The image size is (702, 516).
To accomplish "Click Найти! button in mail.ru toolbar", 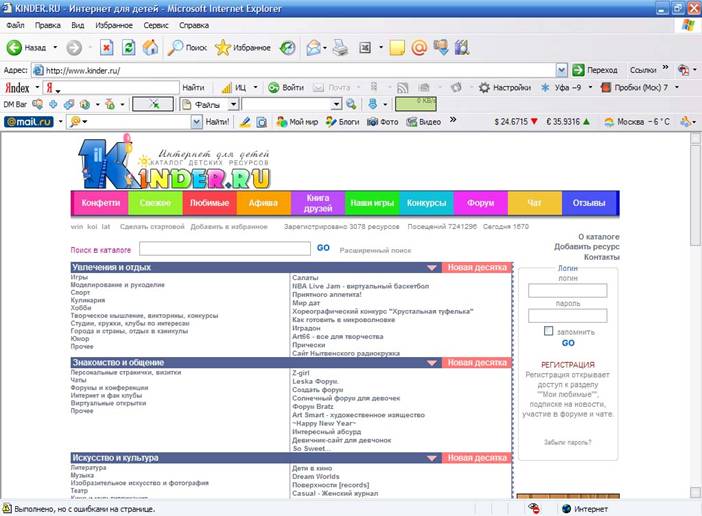I will [x=217, y=122].
